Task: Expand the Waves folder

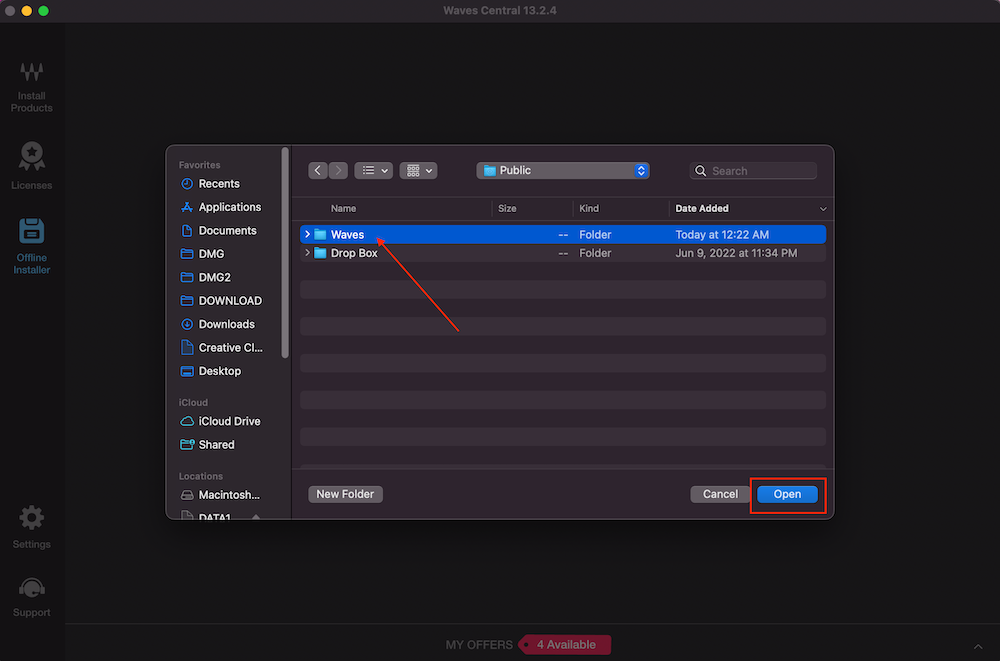Action: pyautogui.click(x=307, y=234)
